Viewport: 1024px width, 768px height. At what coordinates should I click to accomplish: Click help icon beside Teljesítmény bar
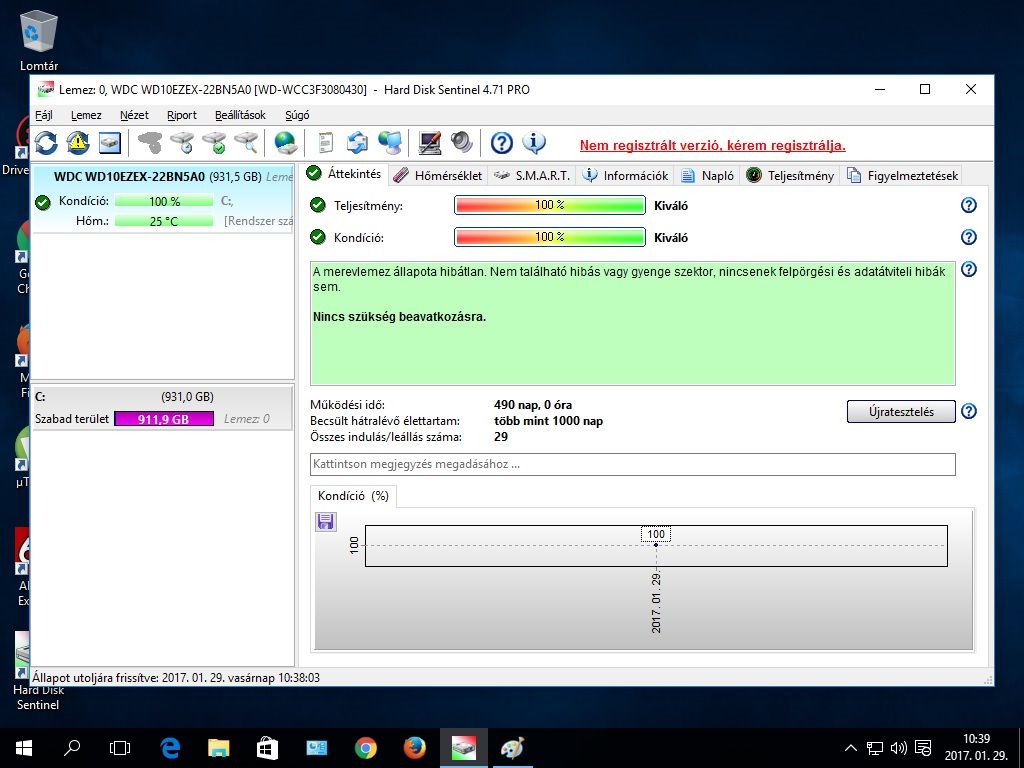coord(968,205)
